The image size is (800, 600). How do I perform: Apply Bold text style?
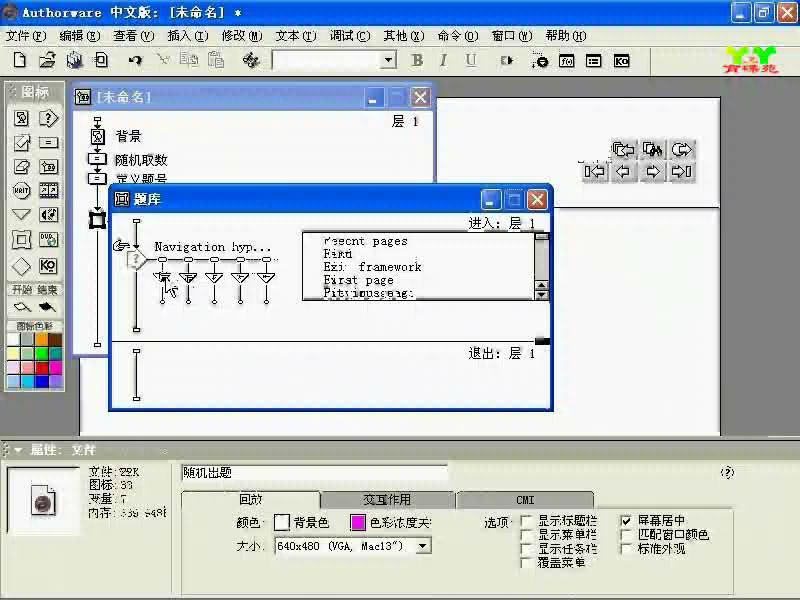click(417, 60)
